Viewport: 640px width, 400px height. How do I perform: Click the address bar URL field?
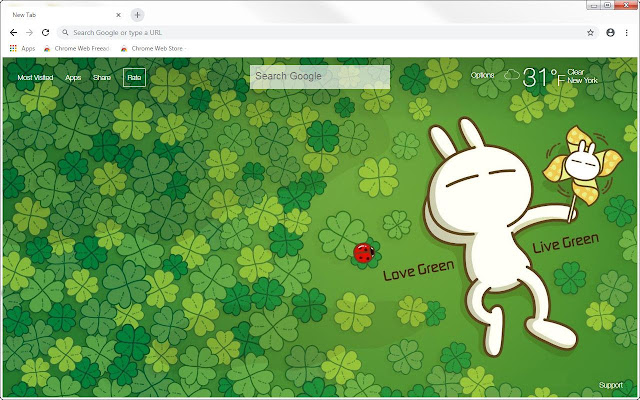pyautogui.click(x=327, y=33)
